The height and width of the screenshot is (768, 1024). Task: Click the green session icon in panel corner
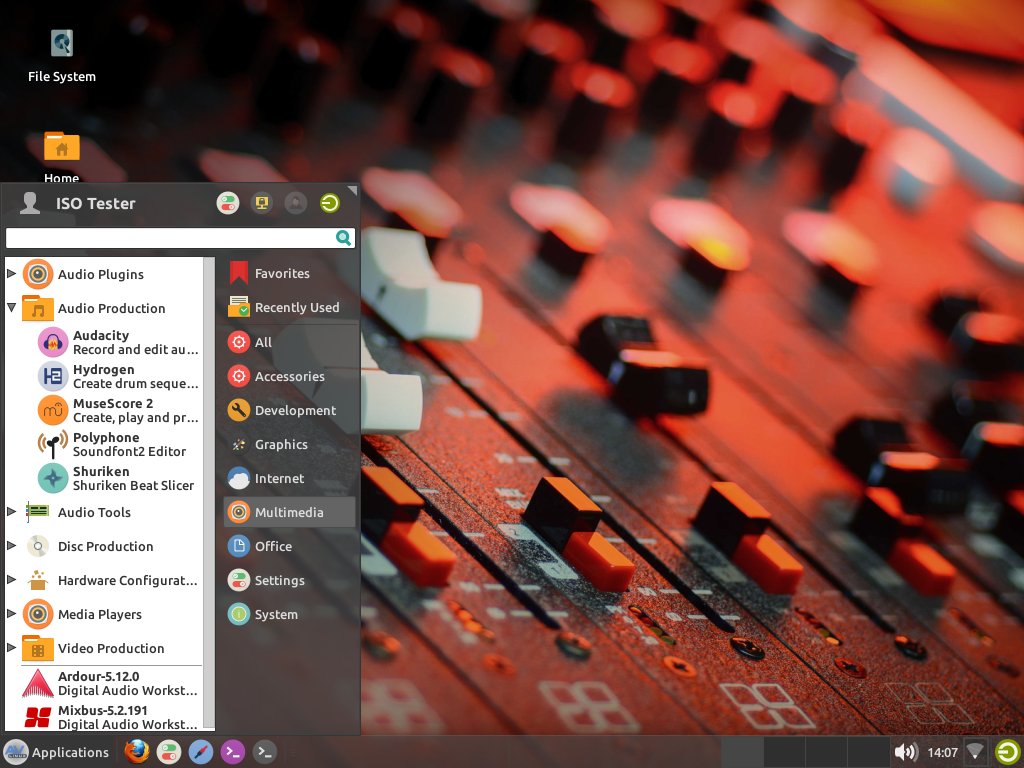(1008, 752)
